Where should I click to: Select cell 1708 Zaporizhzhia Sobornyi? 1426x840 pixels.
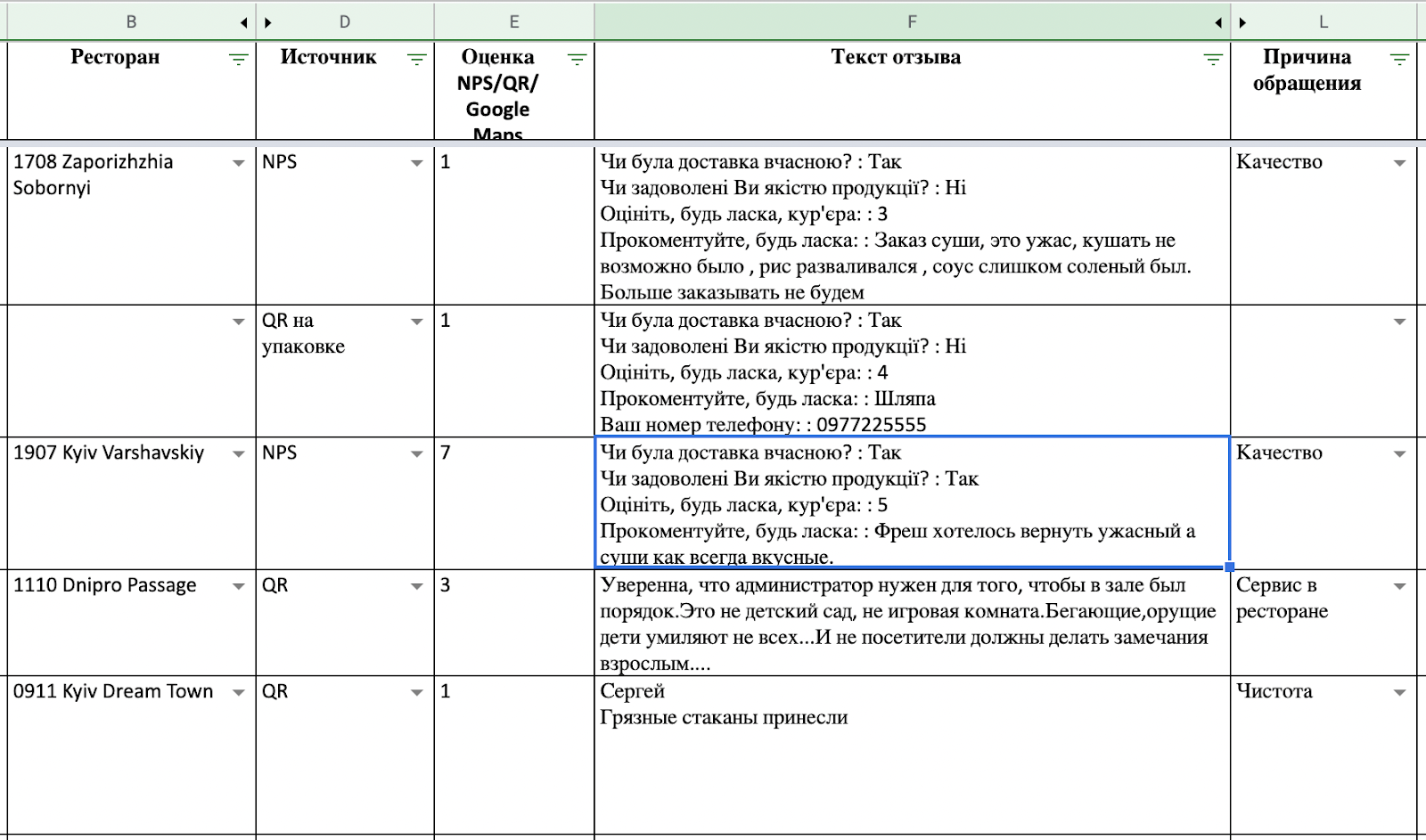coord(132,225)
